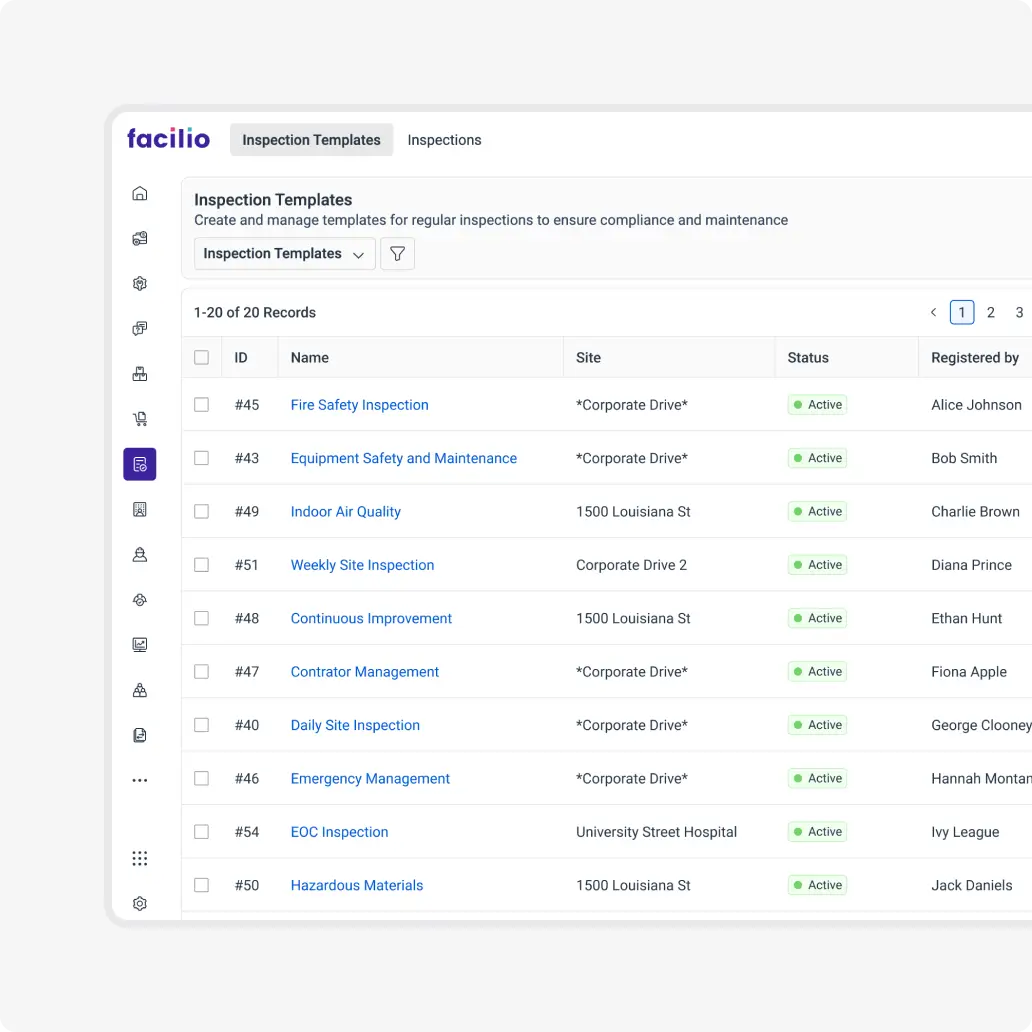This screenshot has width=1032, height=1032.
Task: Open the procurement cart icon in the sidebar
Action: [x=140, y=418]
